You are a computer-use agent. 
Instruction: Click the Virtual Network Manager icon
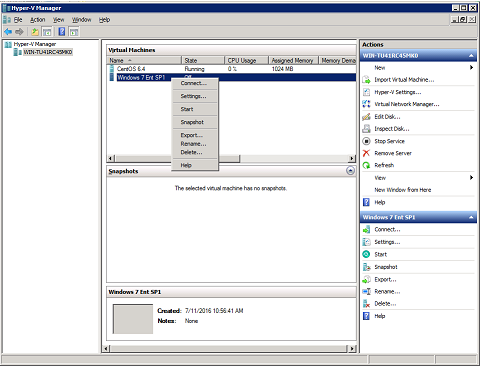coord(366,104)
